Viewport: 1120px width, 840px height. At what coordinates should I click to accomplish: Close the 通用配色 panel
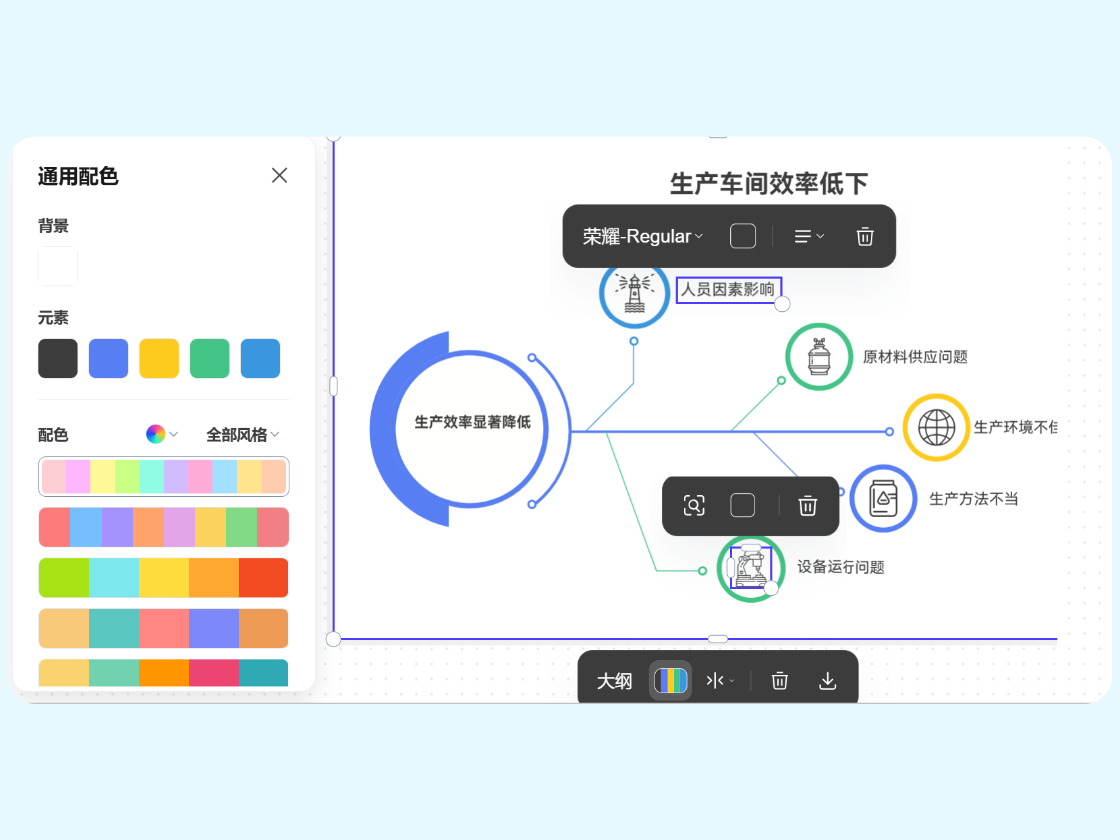point(279,175)
